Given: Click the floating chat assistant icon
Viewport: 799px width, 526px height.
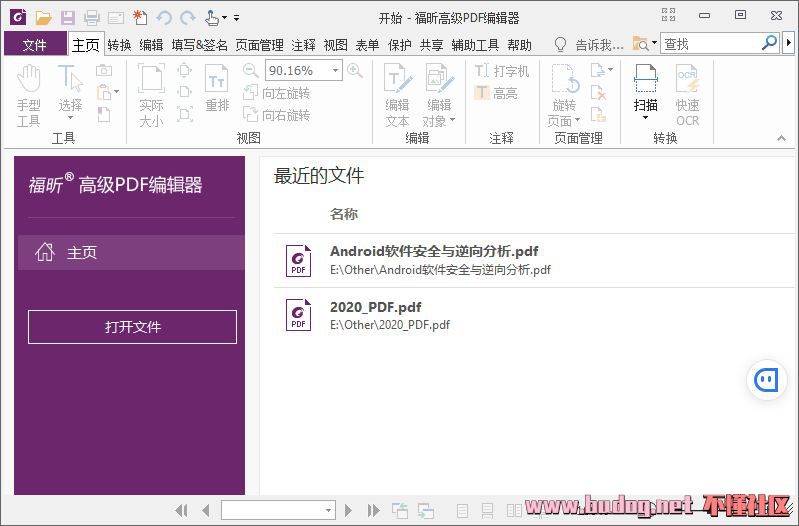Looking at the screenshot, I should pyautogui.click(x=768, y=380).
